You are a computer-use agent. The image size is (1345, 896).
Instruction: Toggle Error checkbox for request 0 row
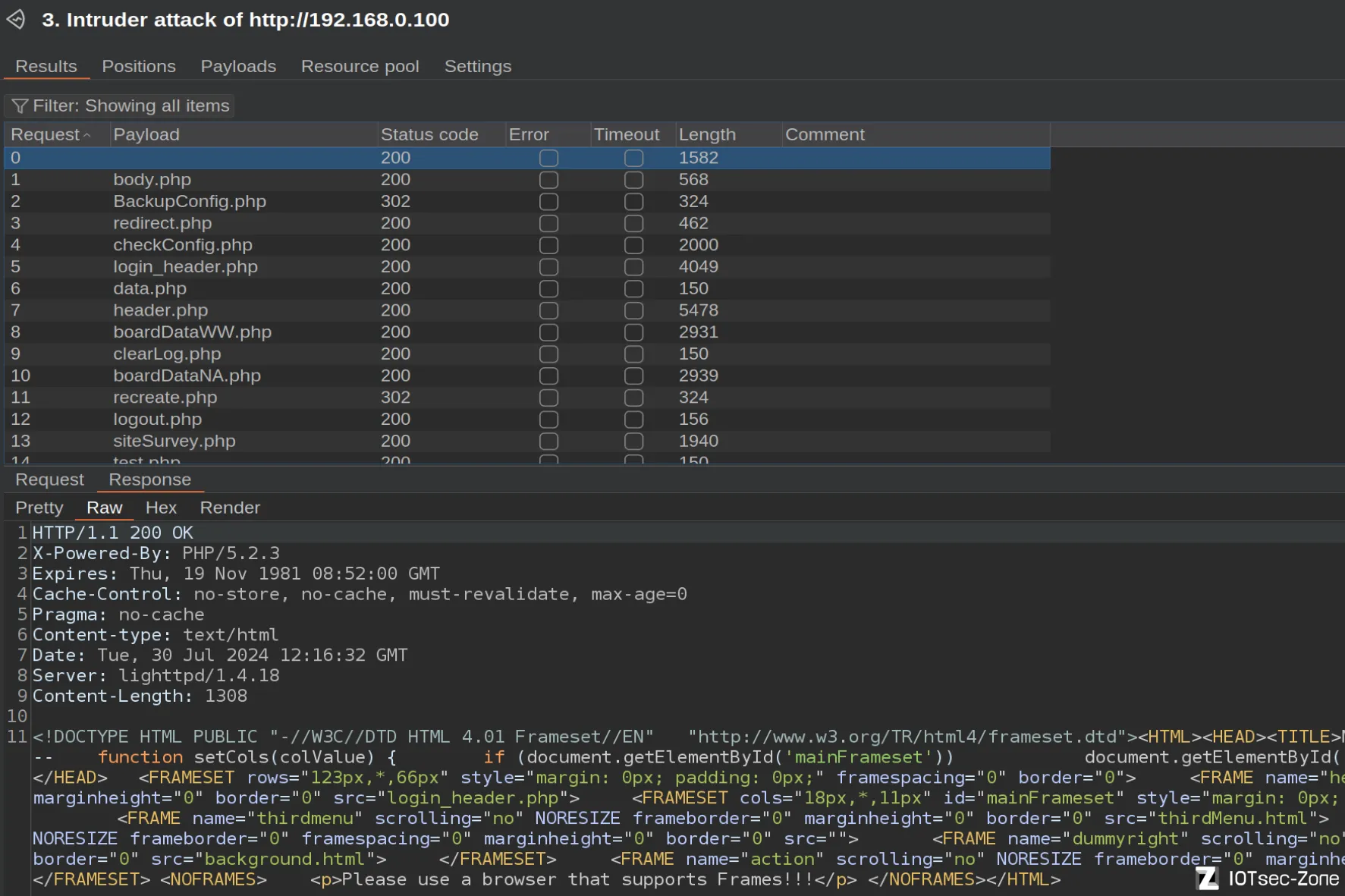[548, 158]
